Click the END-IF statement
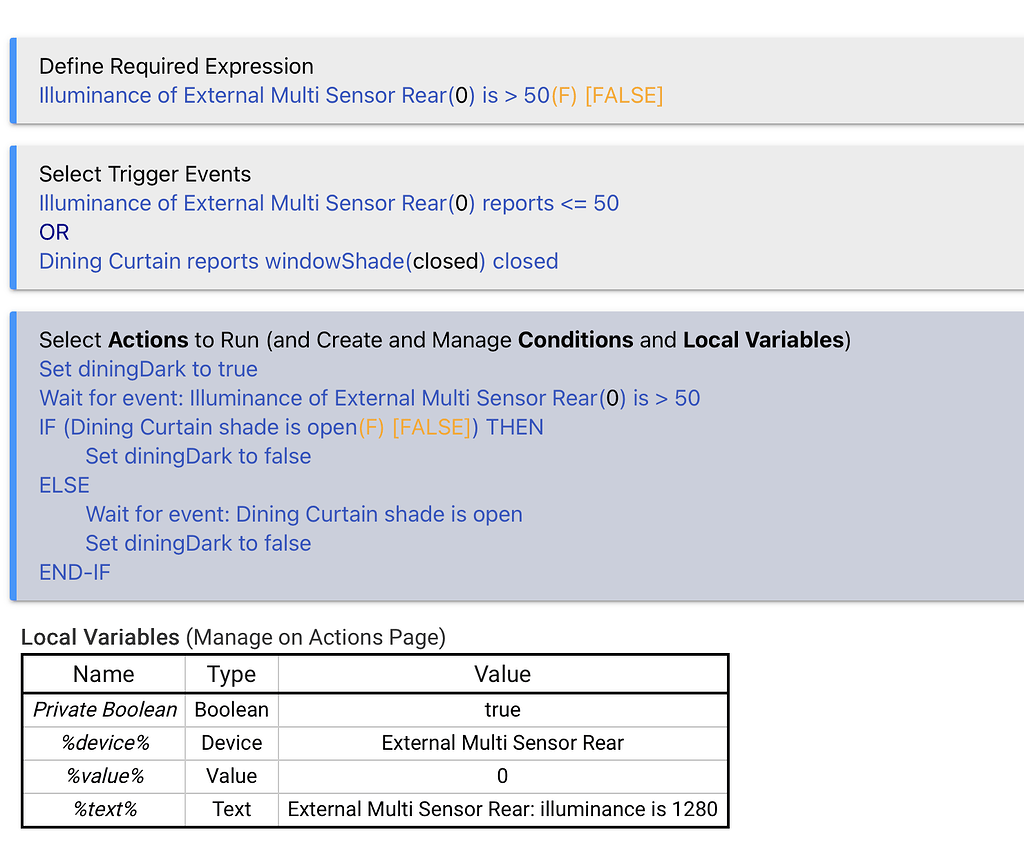 [74, 572]
